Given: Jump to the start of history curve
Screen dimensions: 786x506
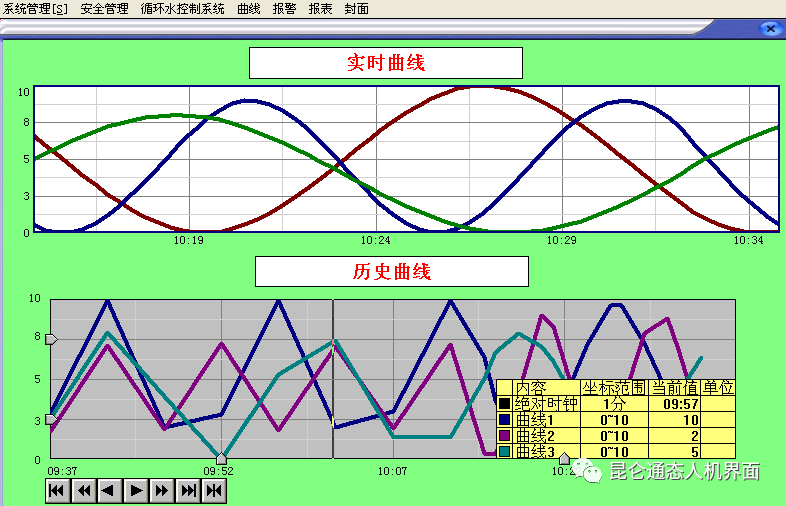Looking at the screenshot, I should [x=57, y=490].
